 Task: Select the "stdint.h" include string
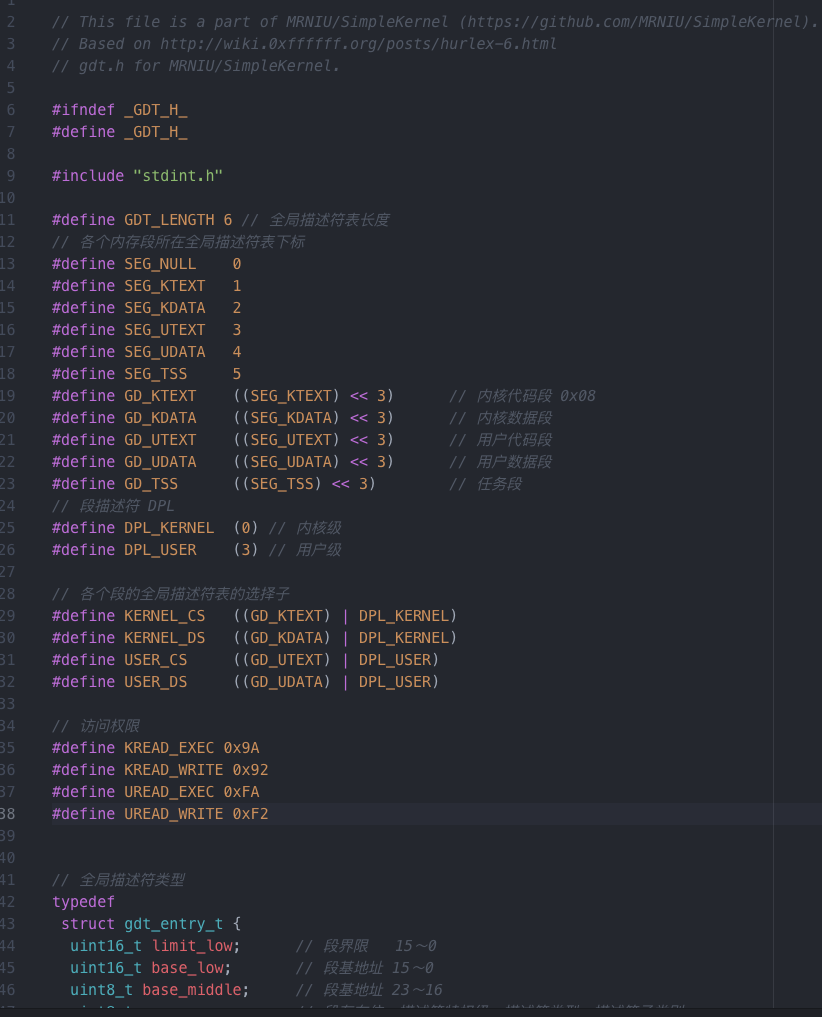point(180,175)
